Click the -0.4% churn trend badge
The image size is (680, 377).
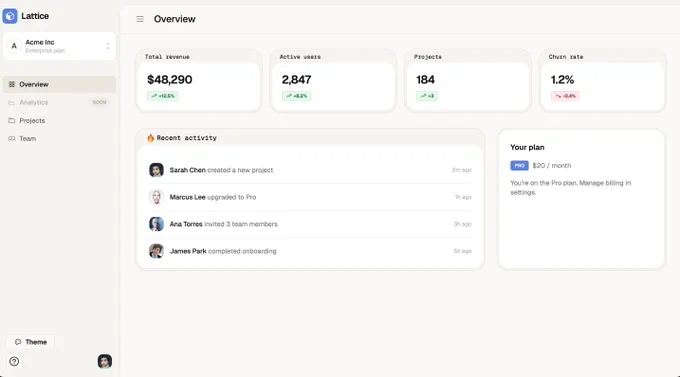[x=566, y=96]
